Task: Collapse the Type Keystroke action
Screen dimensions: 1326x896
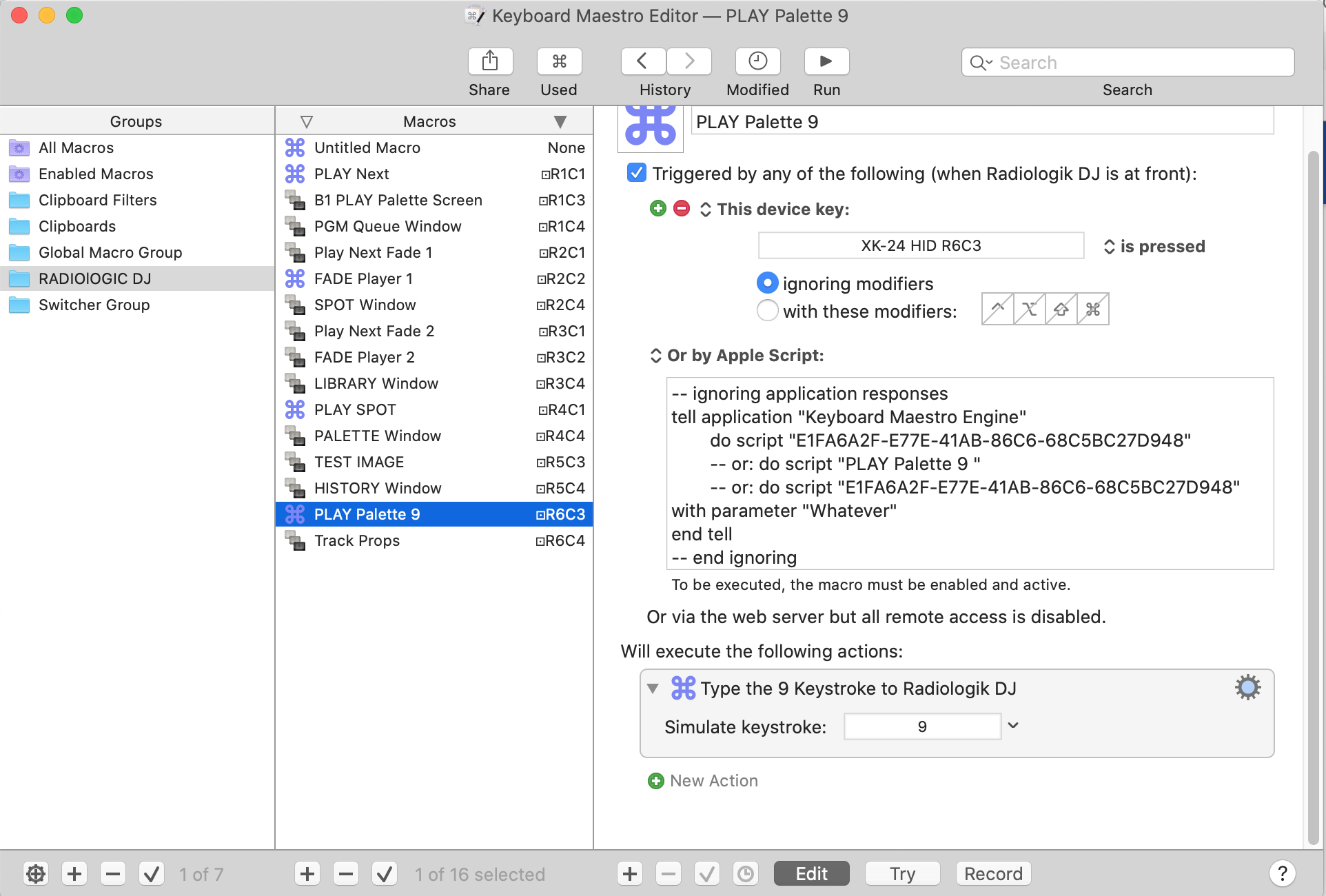Action: [653, 689]
